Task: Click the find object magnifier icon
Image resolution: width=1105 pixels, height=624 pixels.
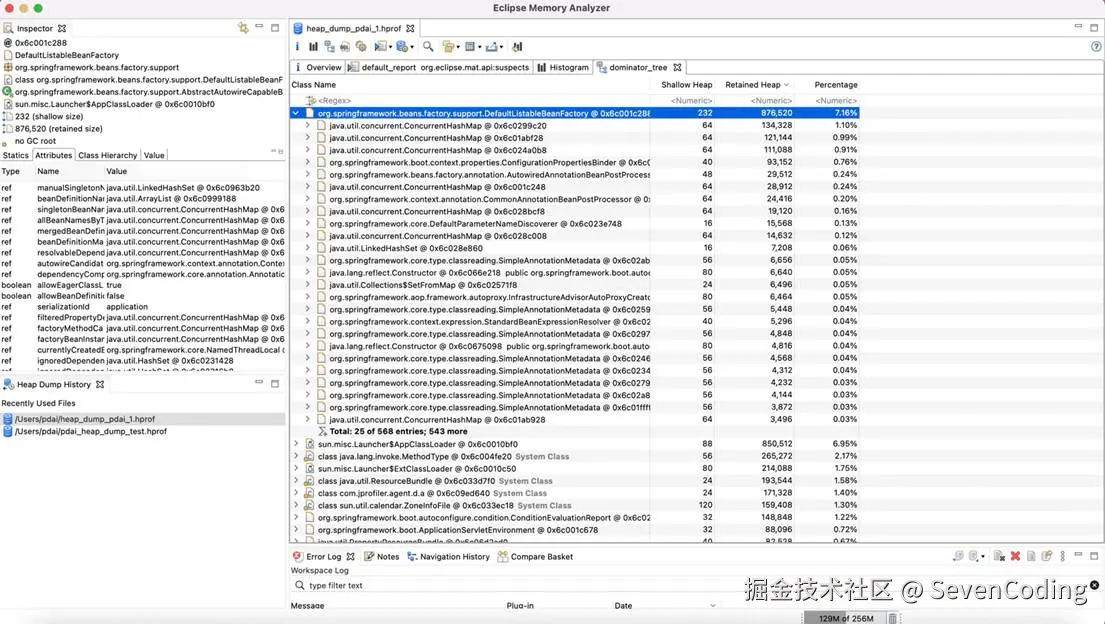Action: (x=428, y=47)
